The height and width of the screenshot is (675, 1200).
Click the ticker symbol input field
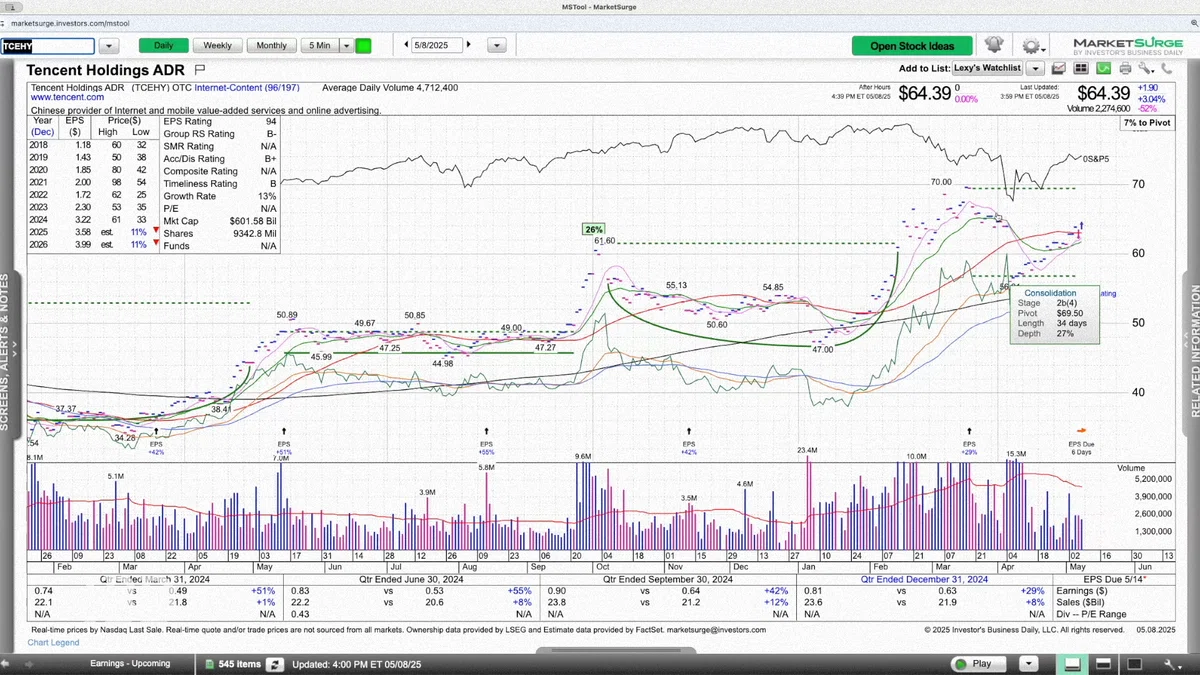[48, 46]
